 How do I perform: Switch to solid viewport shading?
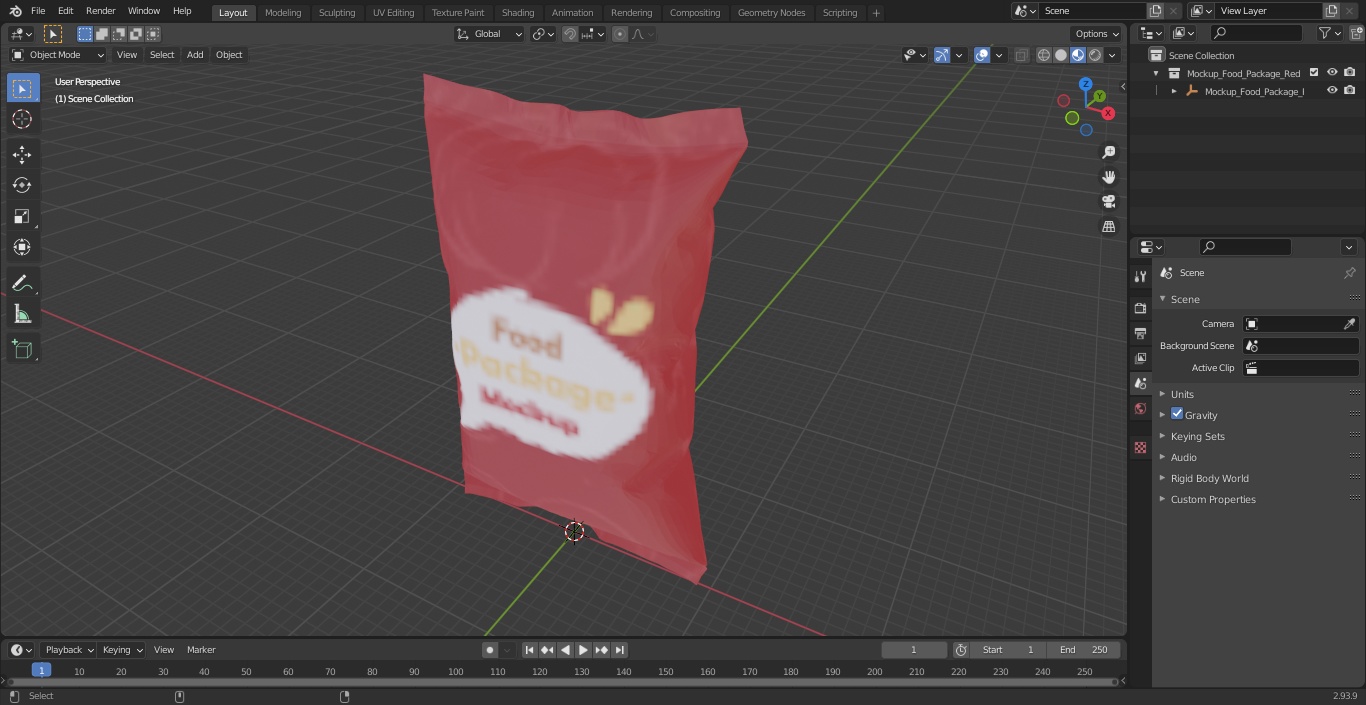(1061, 55)
